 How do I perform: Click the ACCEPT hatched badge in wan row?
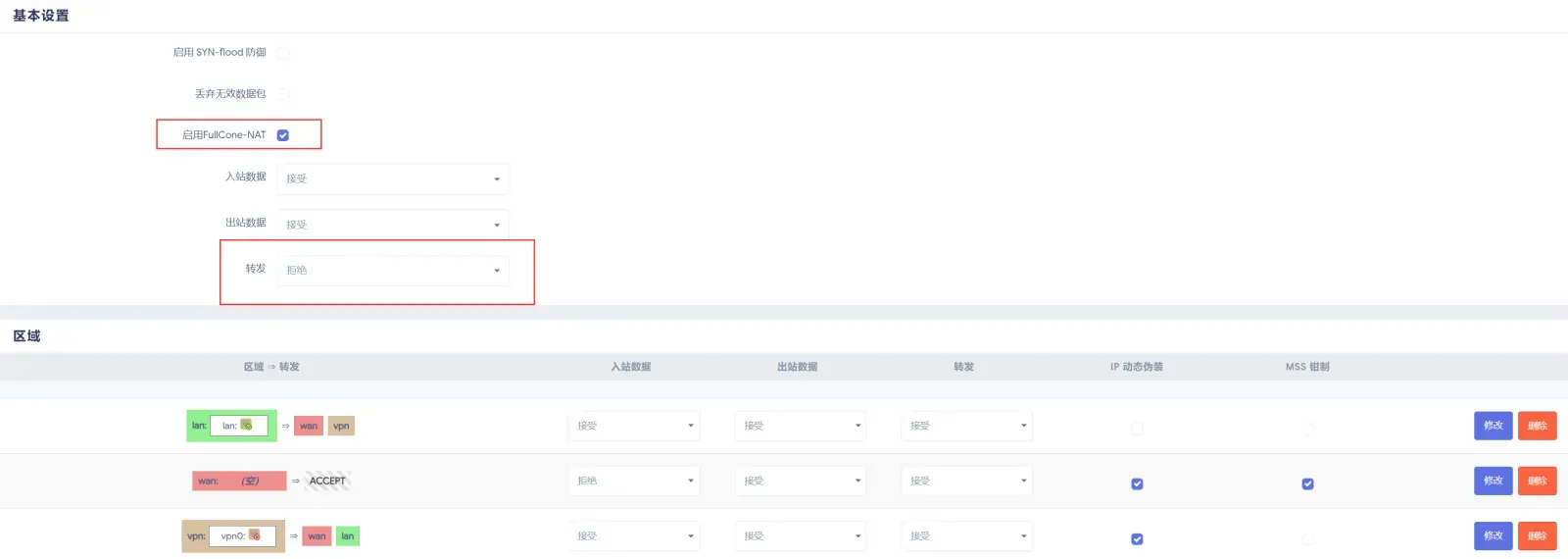(327, 481)
